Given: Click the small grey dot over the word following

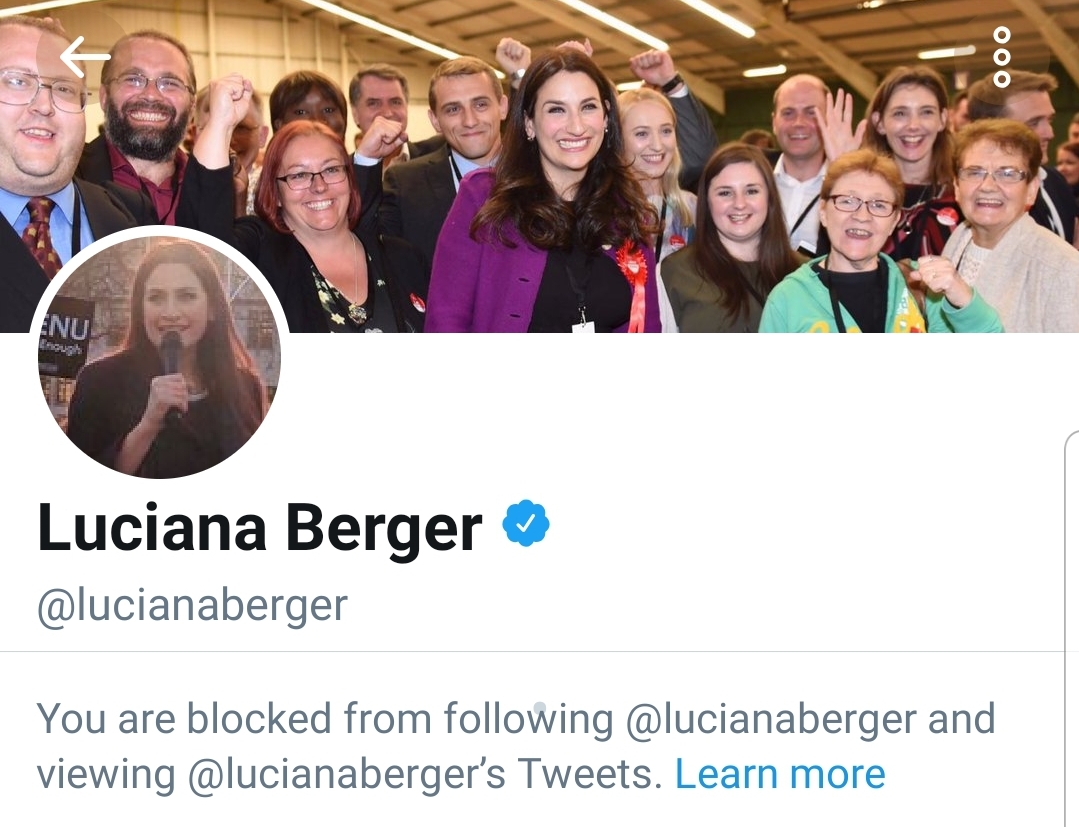Looking at the screenshot, I should tap(540, 707).
